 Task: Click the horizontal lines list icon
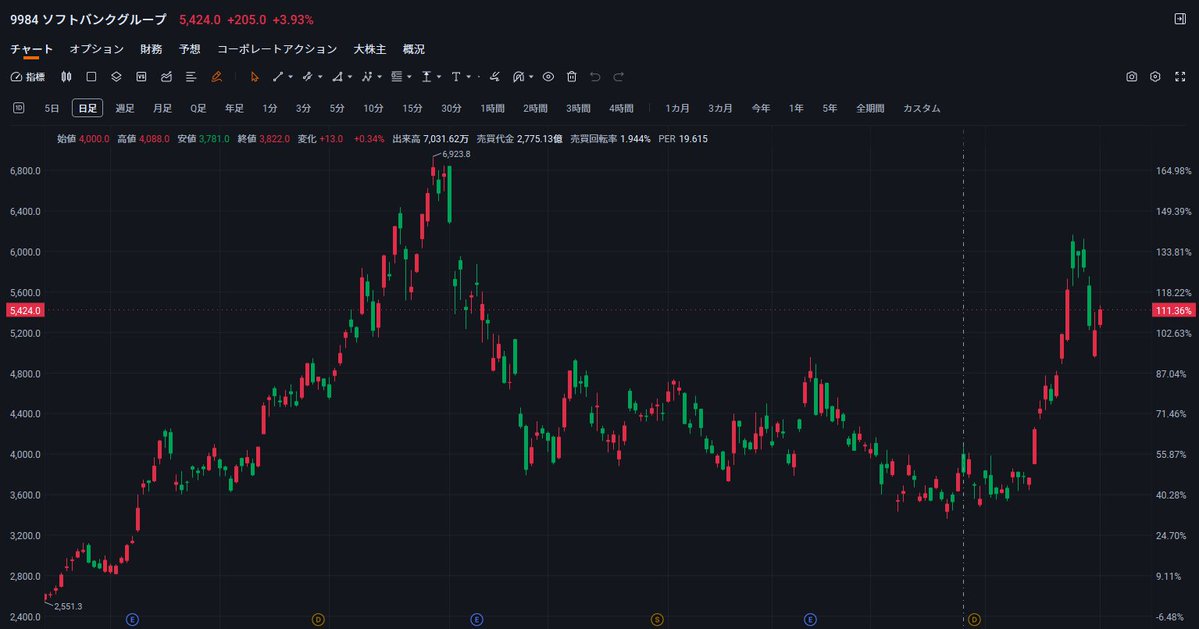pyautogui.click(x=191, y=76)
